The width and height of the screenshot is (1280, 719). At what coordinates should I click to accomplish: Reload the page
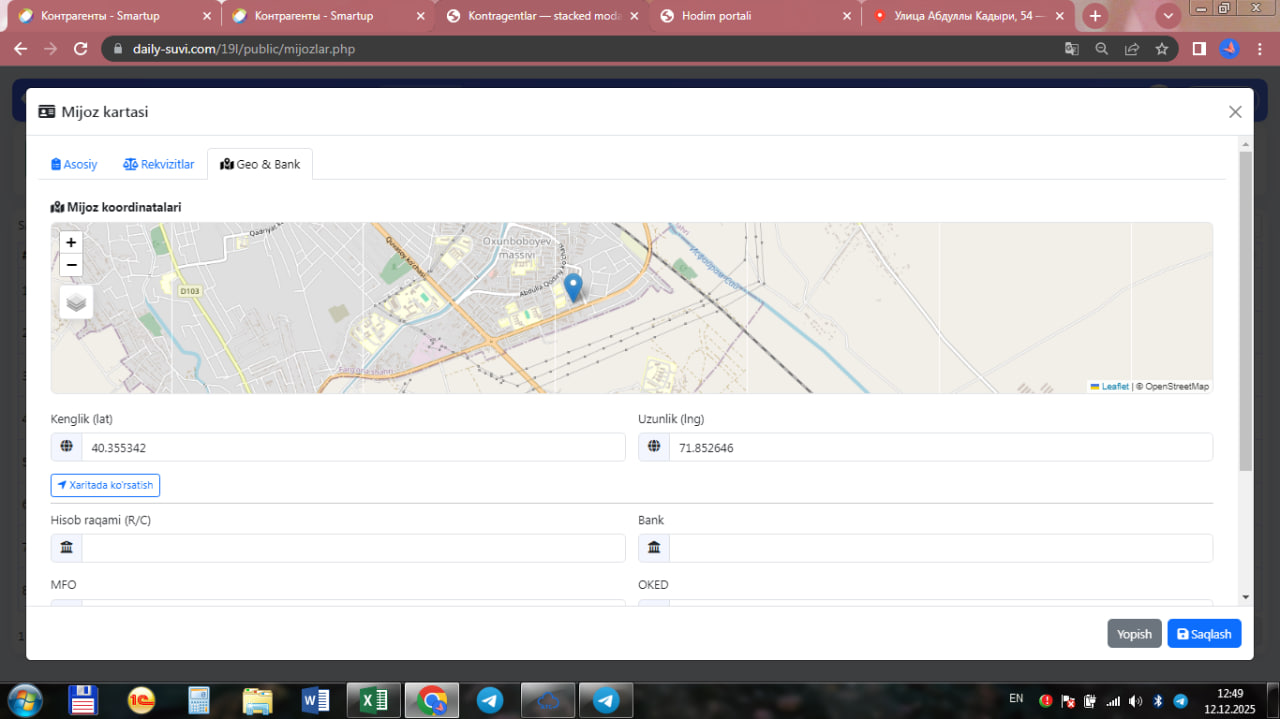pos(81,49)
